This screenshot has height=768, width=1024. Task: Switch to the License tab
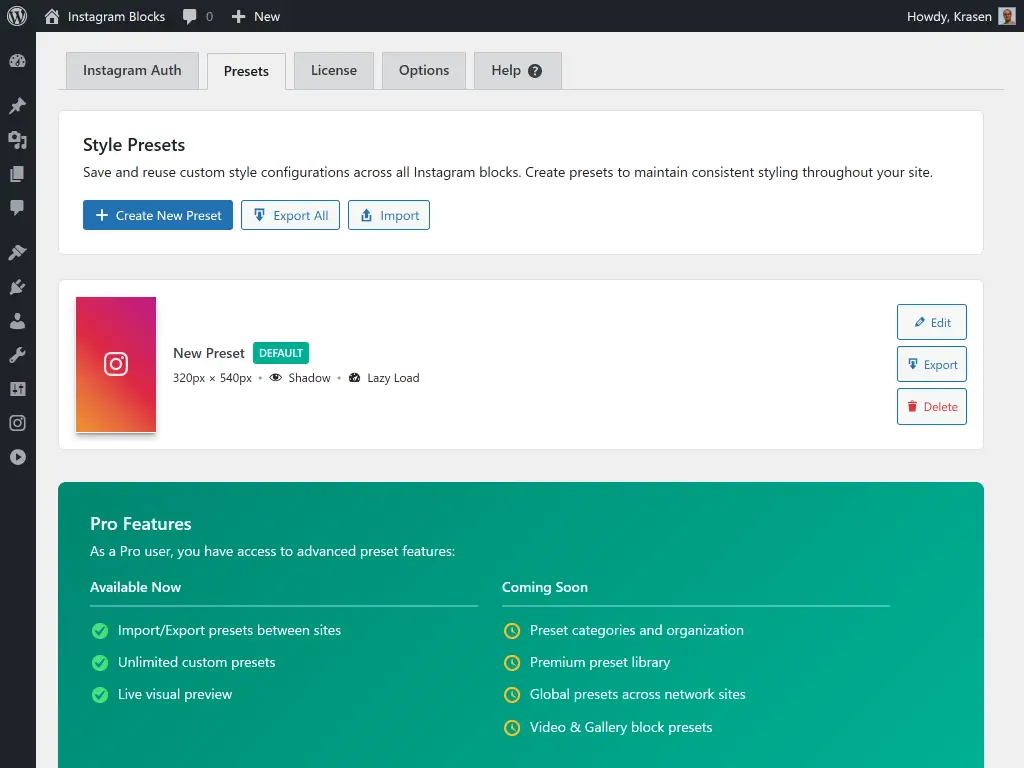click(x=333, y=70)
